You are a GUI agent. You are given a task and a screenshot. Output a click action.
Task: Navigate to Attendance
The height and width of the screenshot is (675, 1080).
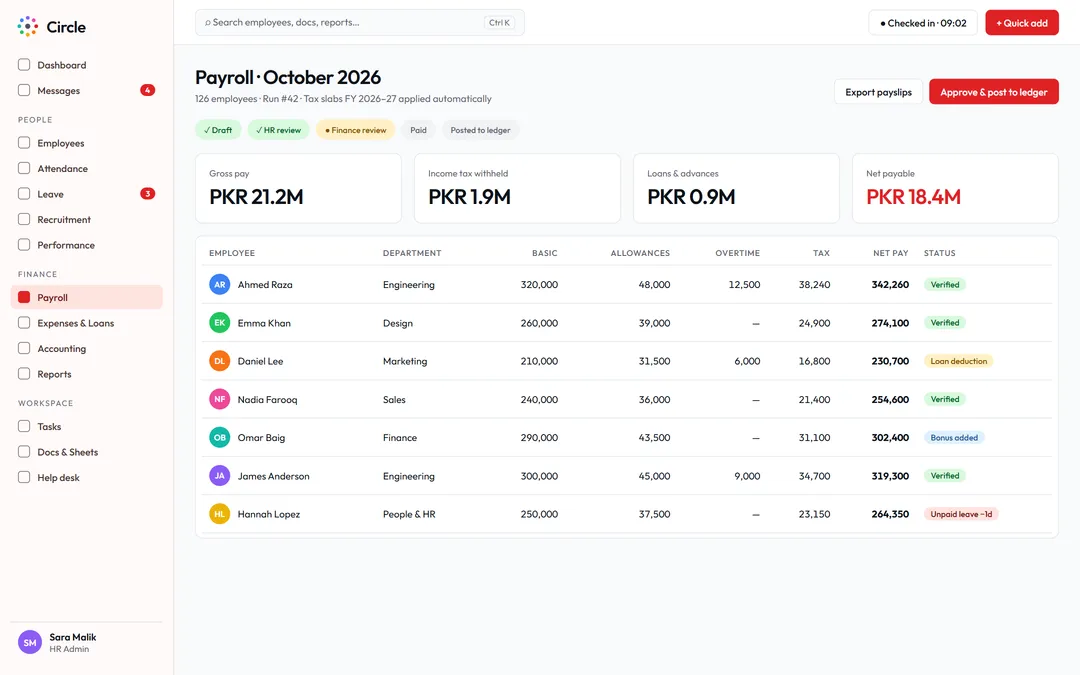pyautogui.click(x=87, y=168)
